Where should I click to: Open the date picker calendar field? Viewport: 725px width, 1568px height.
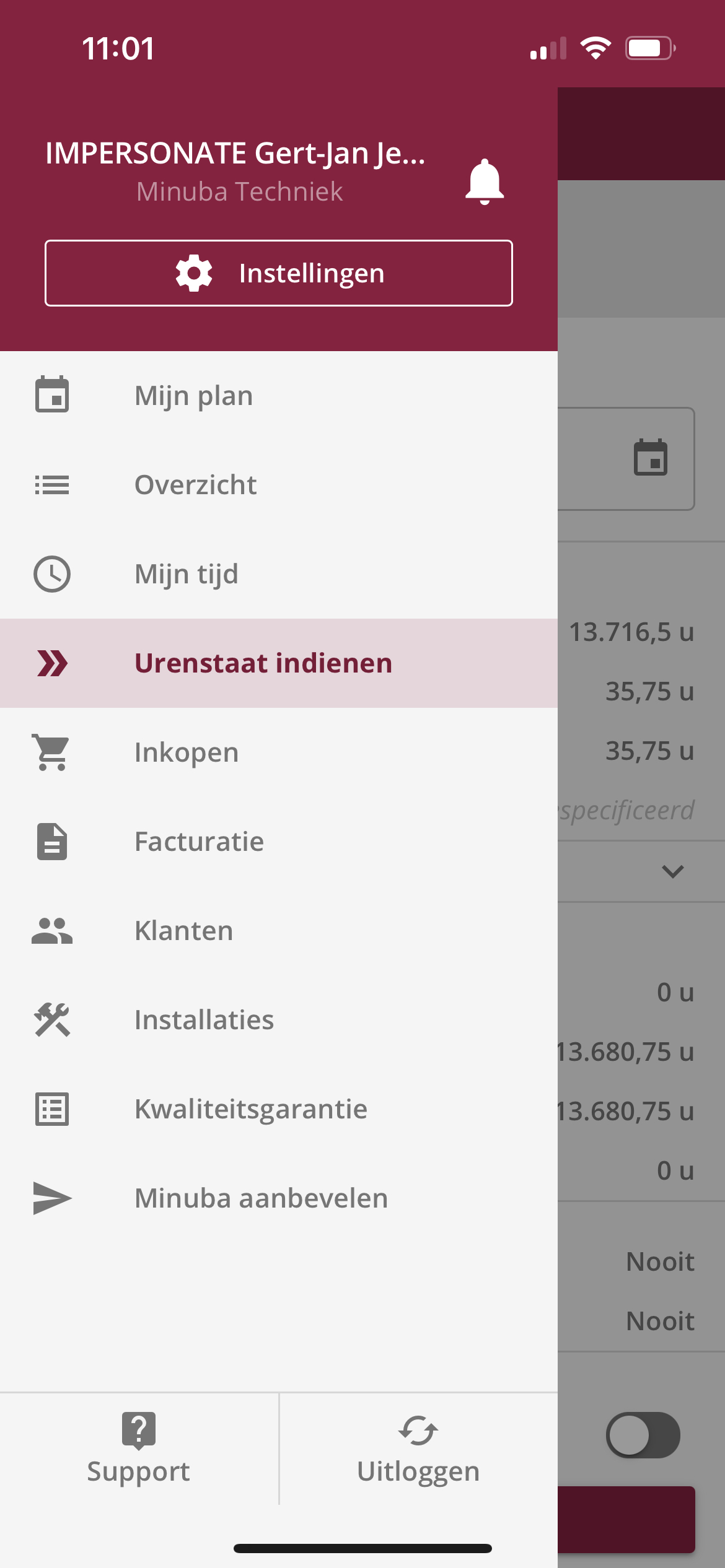click(x=626, y=459)
